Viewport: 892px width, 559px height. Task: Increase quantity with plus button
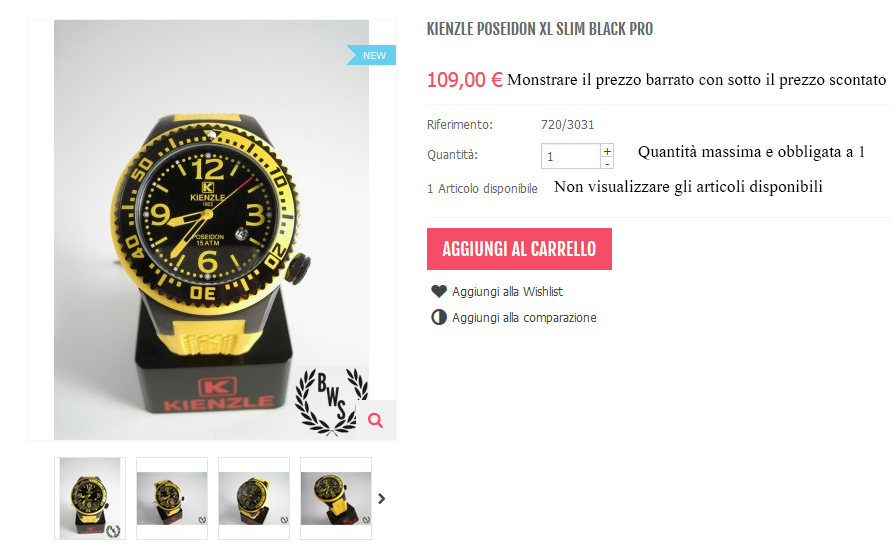coord(607,151)
